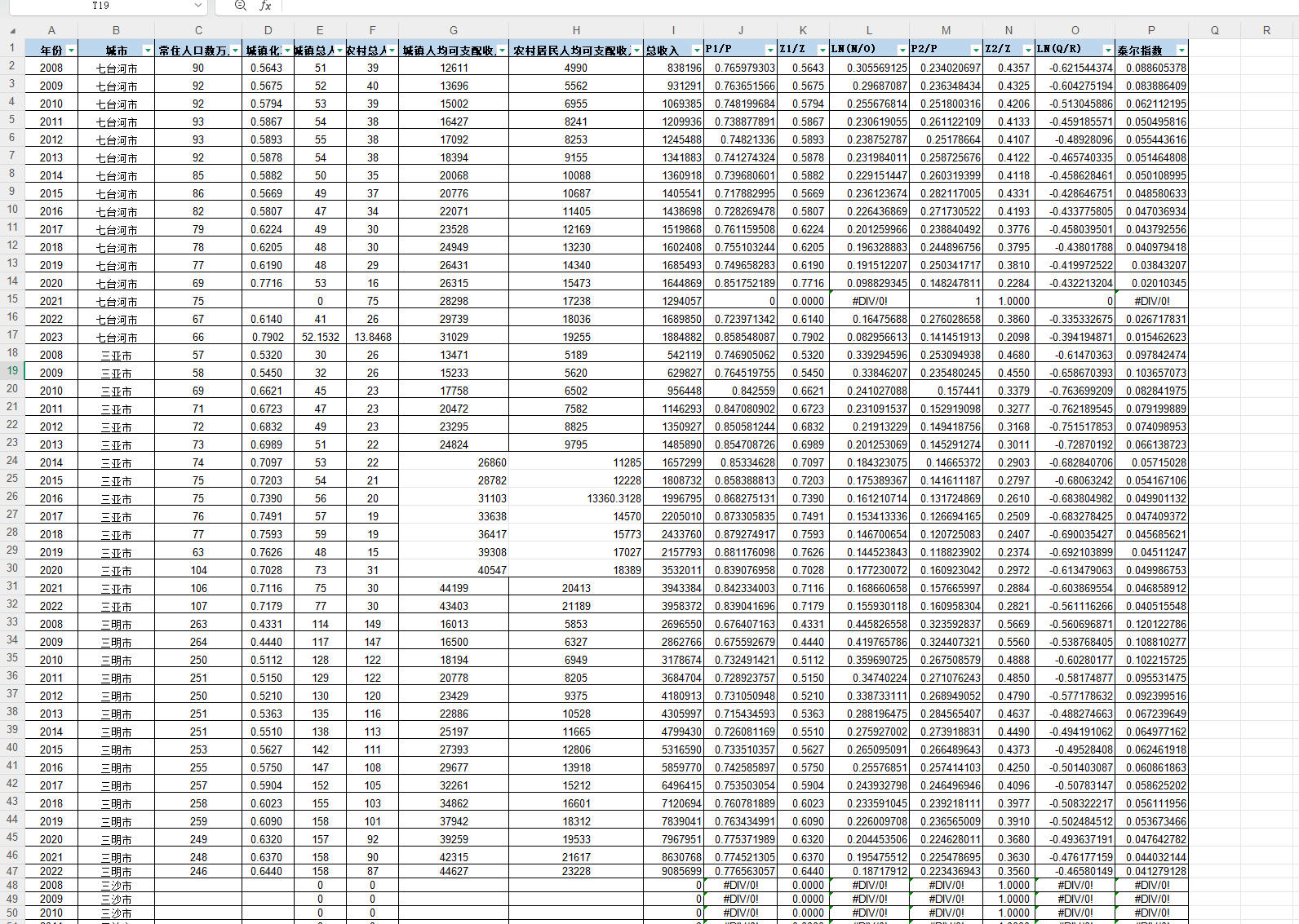
Task: Select the column G header
Action: point(454,30)
